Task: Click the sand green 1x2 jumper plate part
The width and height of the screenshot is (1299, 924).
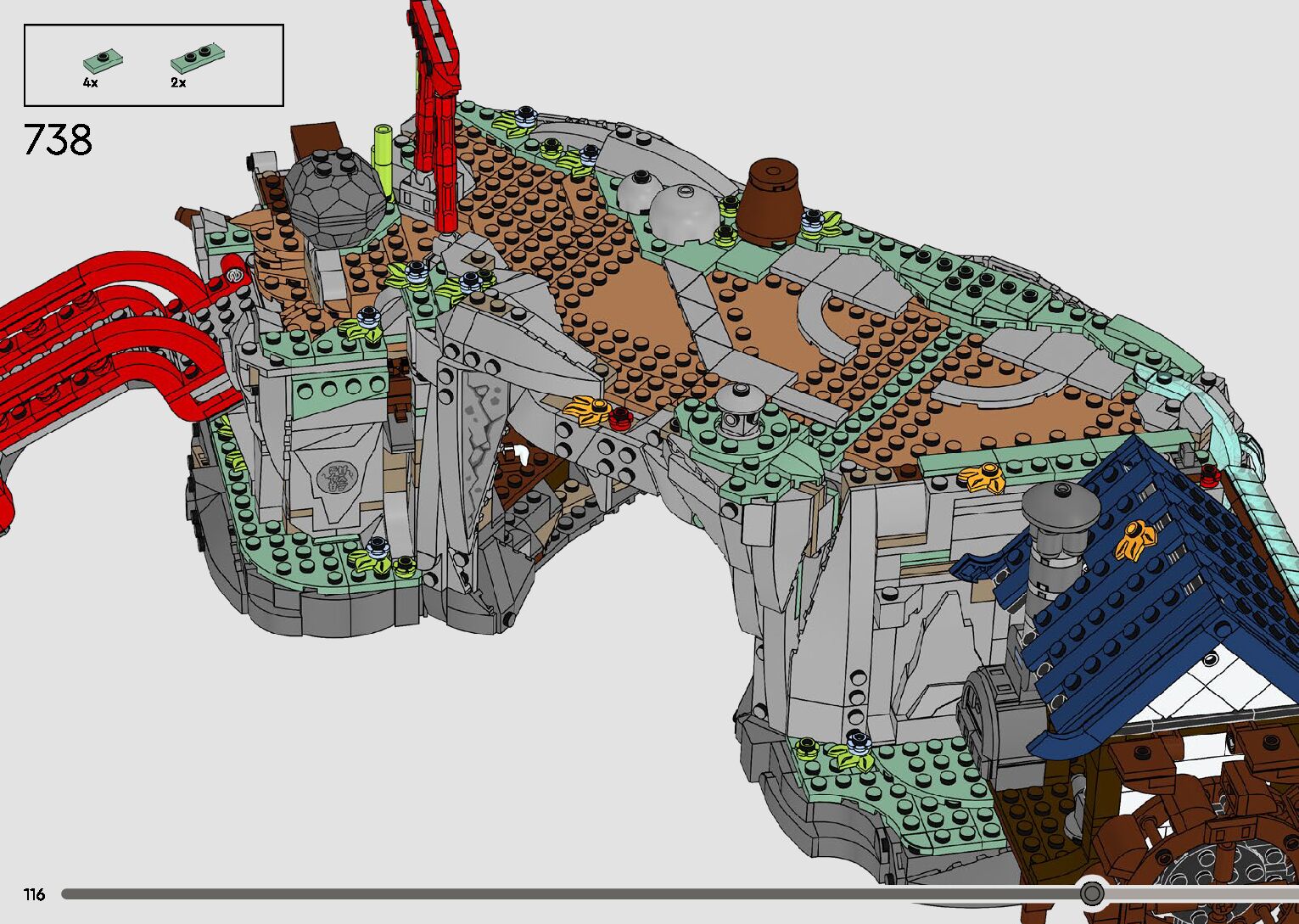Action: (x=103, y=60)
